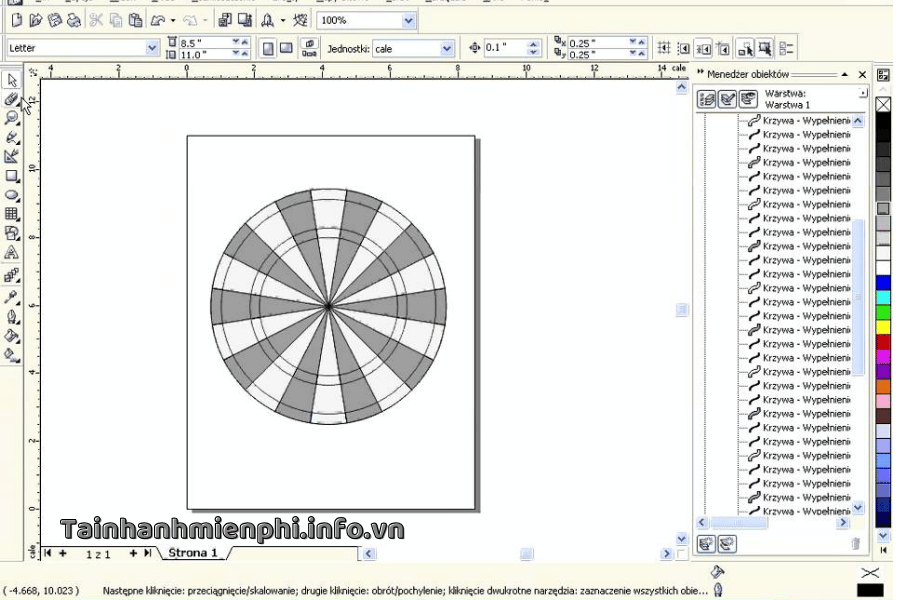
Task: Choose the Rectangle tool in toolbox
Action: (x=12, y=176)
